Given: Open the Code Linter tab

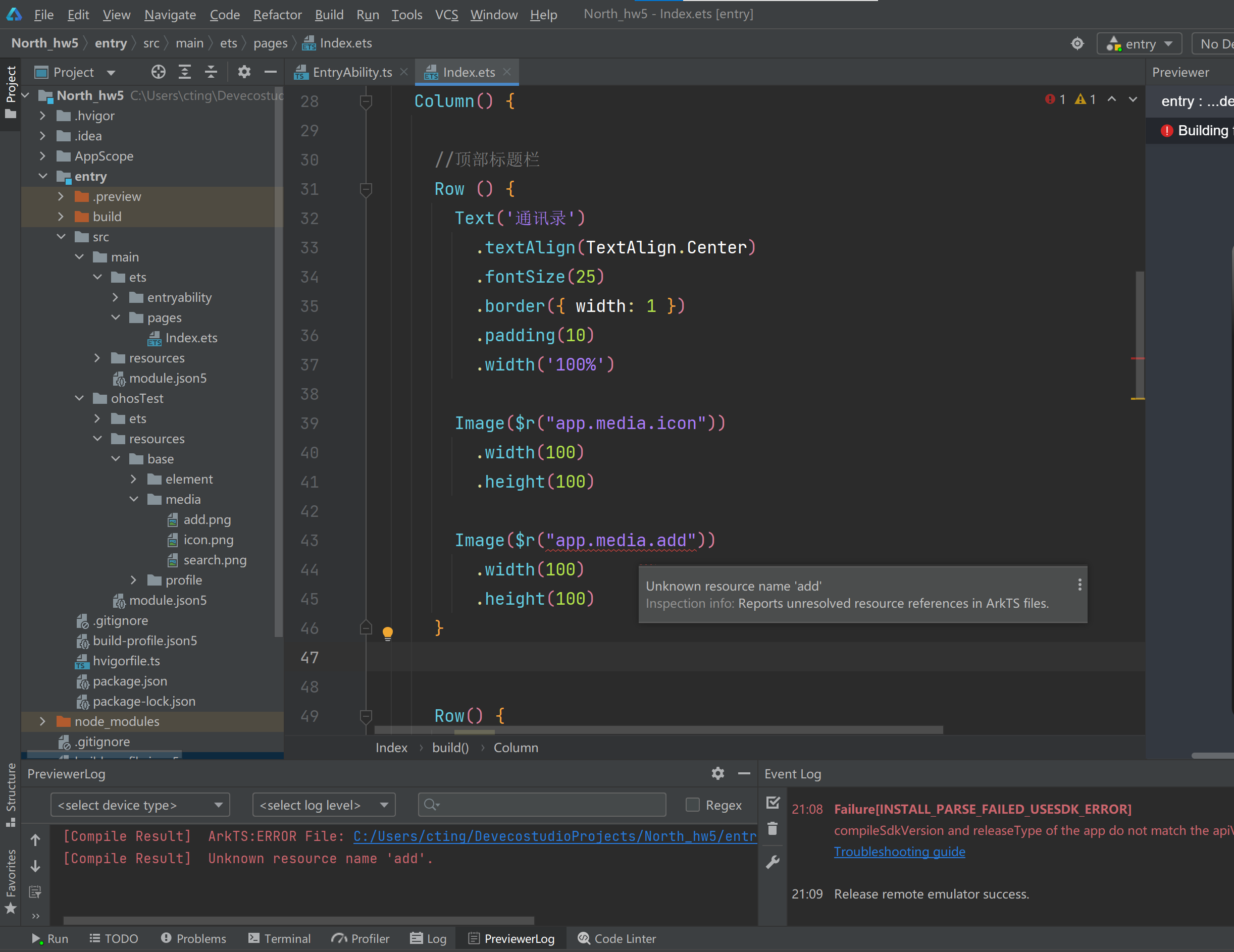Looking at the screenshot, I should (x=616, y=938).
